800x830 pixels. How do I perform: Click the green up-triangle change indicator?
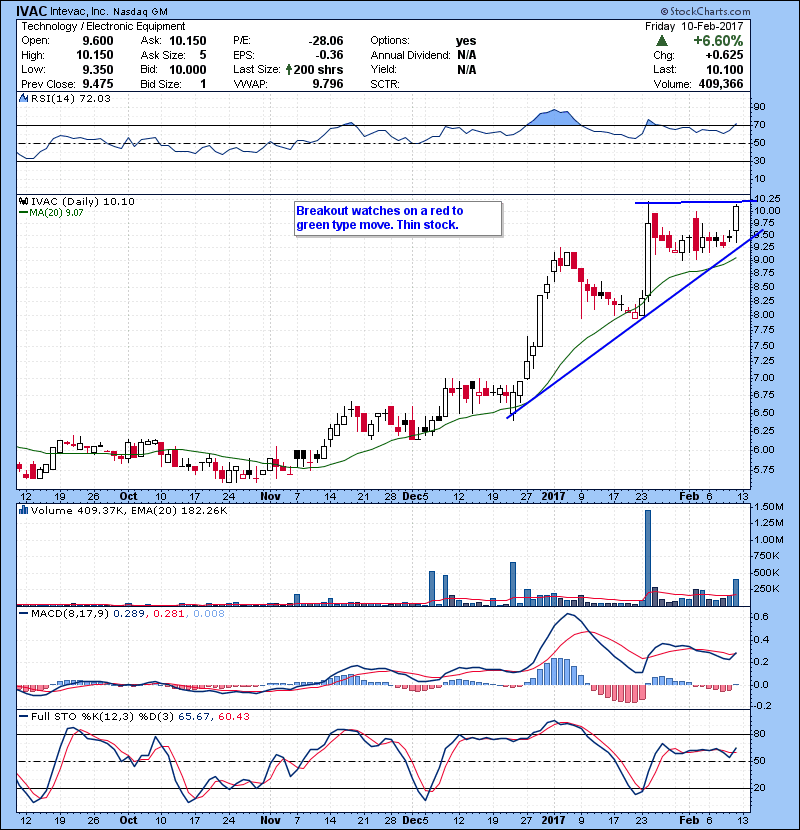(661, 41)
